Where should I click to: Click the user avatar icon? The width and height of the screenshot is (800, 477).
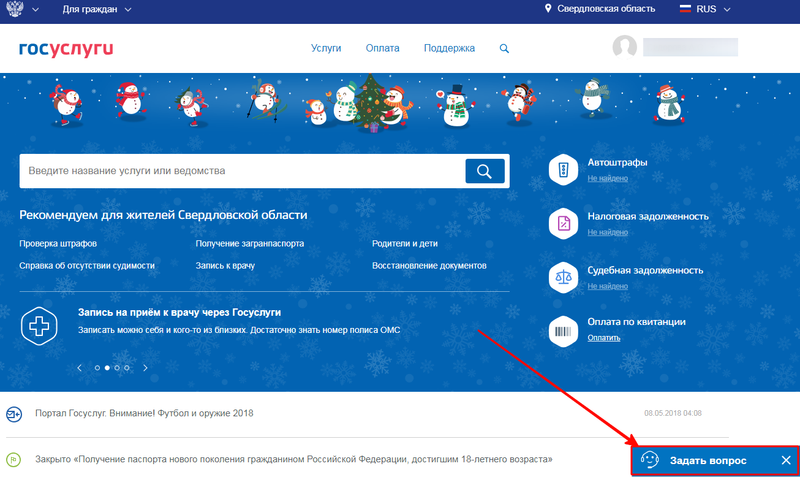point(624,47)
